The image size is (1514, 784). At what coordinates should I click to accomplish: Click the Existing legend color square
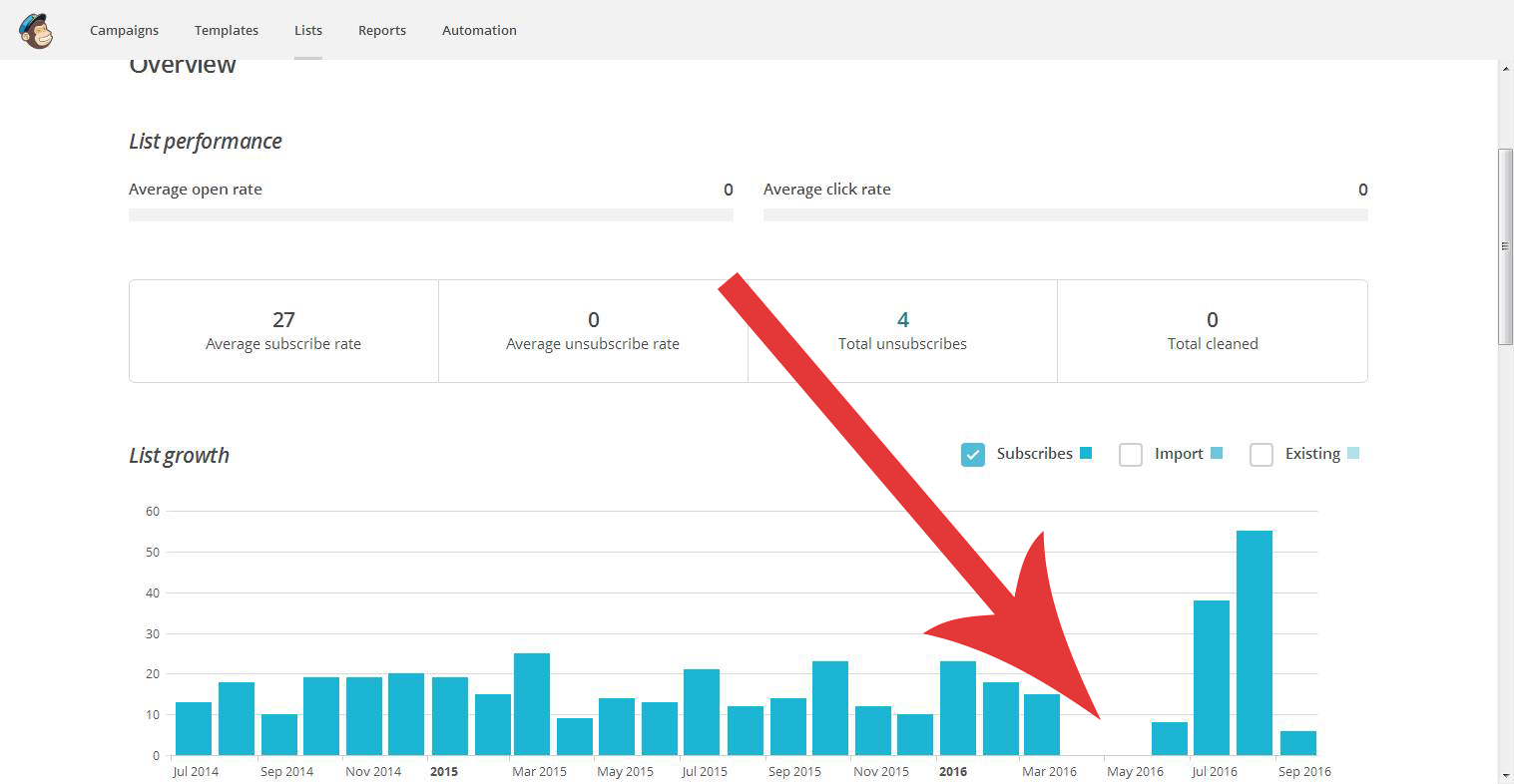[1353, 453]
